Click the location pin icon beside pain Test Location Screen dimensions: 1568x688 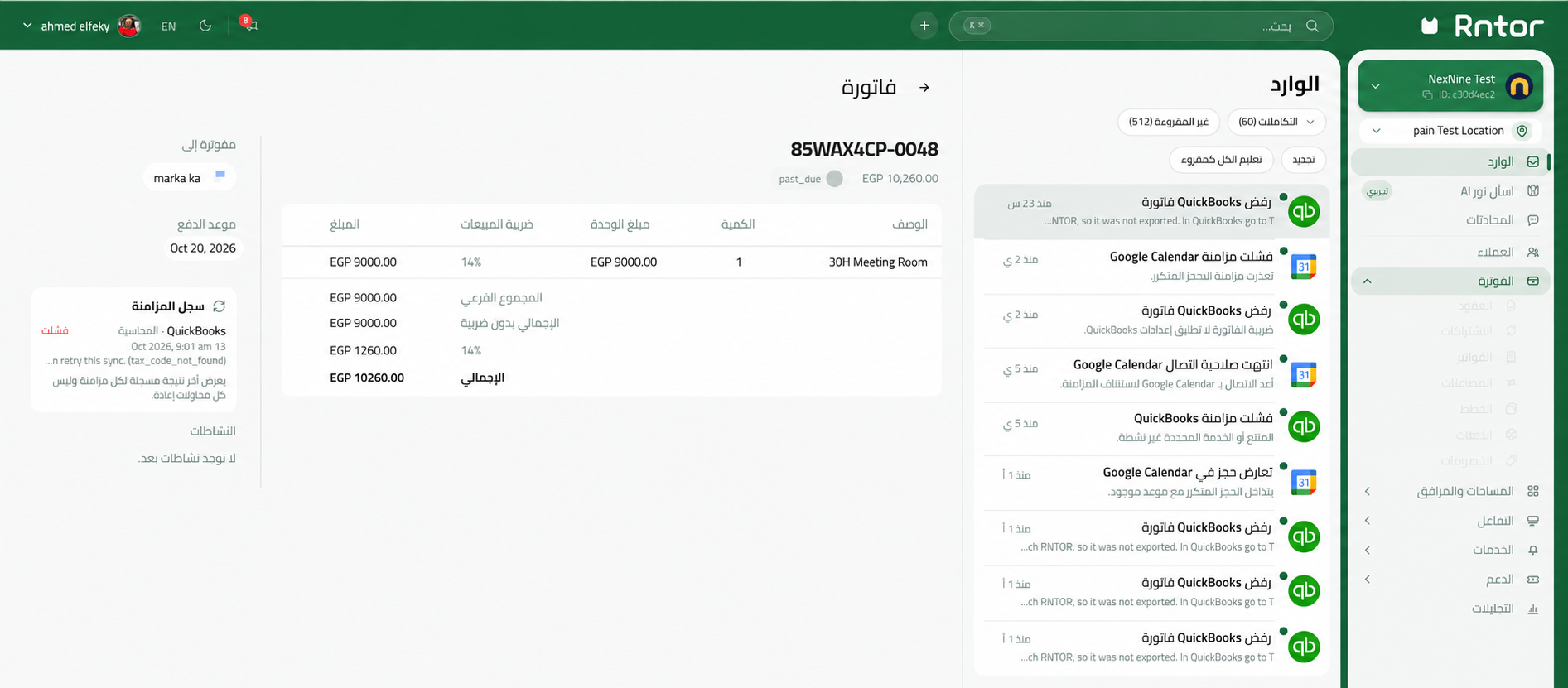pyautogui.click(x=1522, y=131)
